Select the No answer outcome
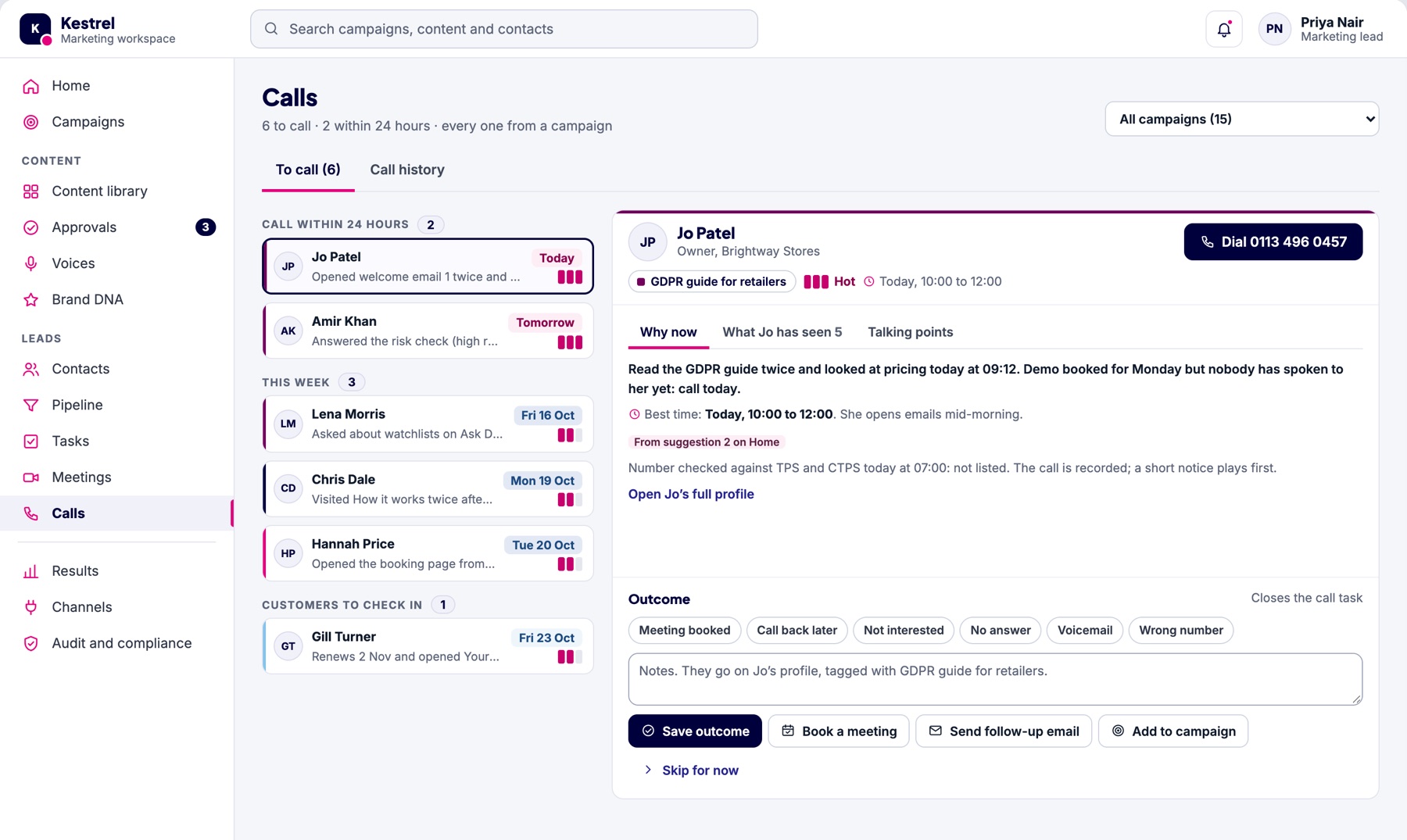 click(1001, 630)
